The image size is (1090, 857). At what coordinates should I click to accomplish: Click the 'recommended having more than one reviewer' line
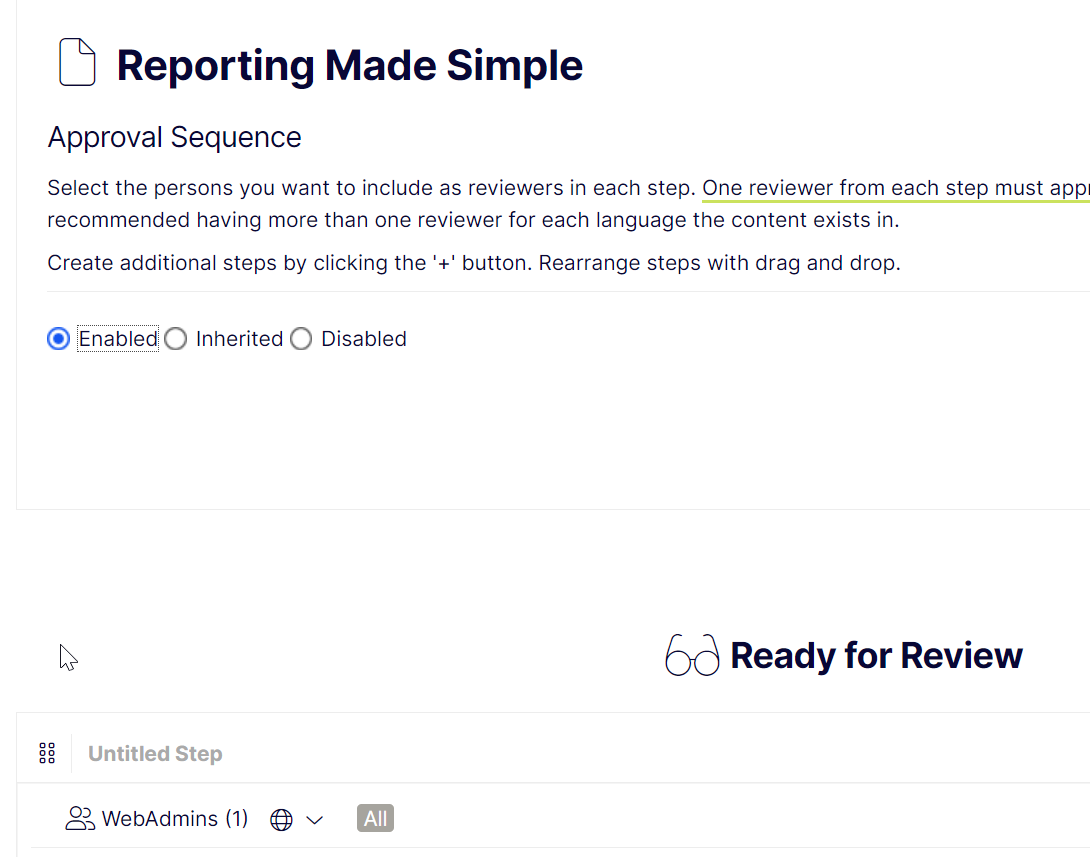tap(473, 220)
